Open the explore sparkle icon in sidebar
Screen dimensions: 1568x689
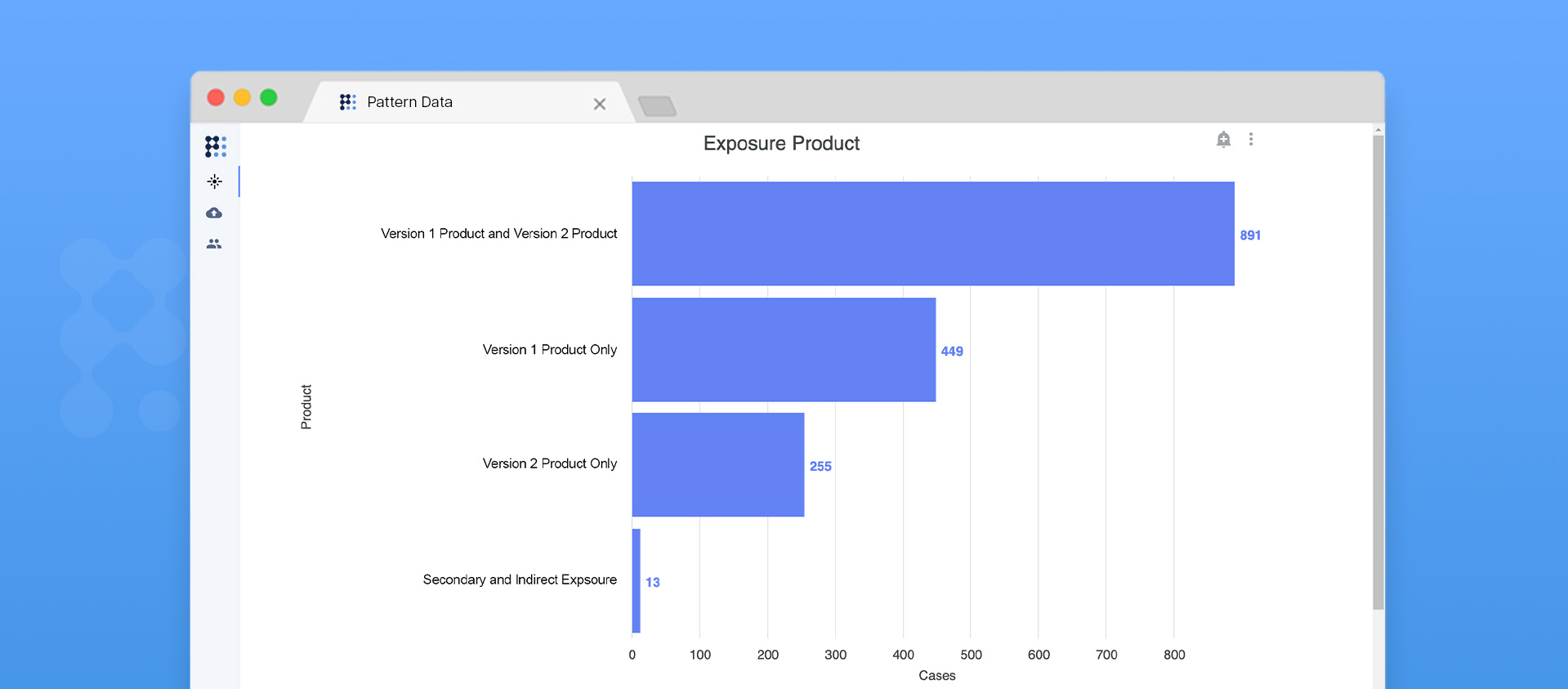tap(215, 181)
